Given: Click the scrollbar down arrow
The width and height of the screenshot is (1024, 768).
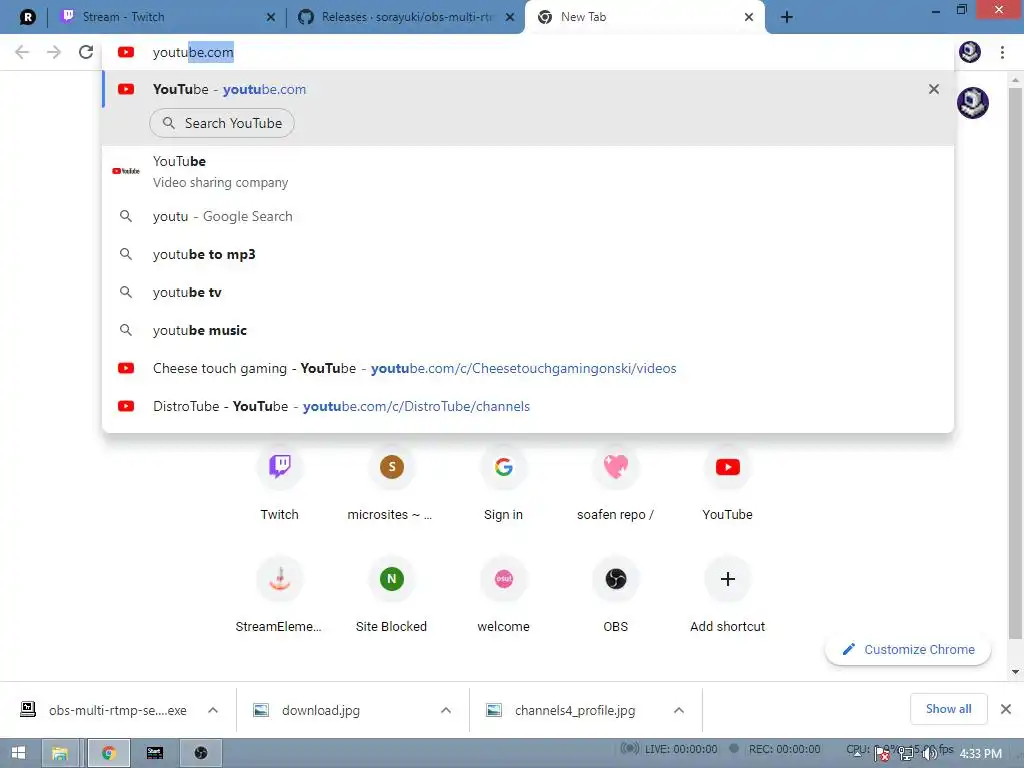Looking at the screenshot, I should tap(1015, 671).
